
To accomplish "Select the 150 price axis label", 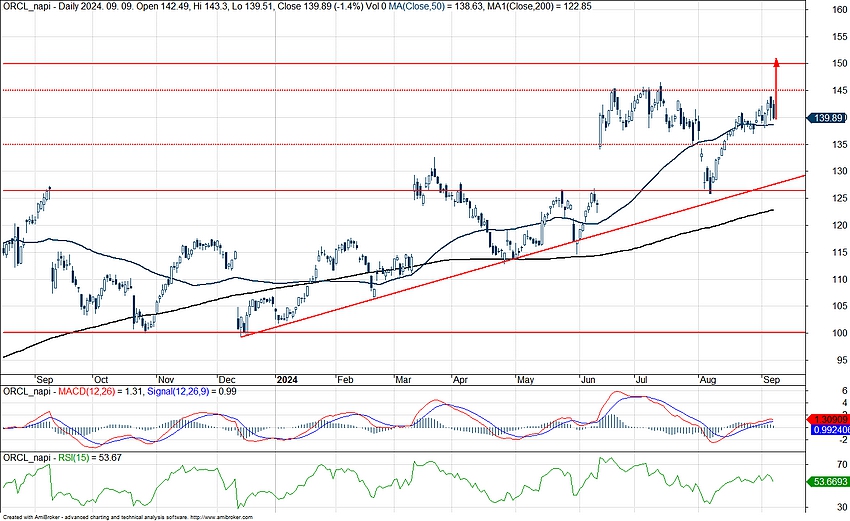I will tap(840, 63).
